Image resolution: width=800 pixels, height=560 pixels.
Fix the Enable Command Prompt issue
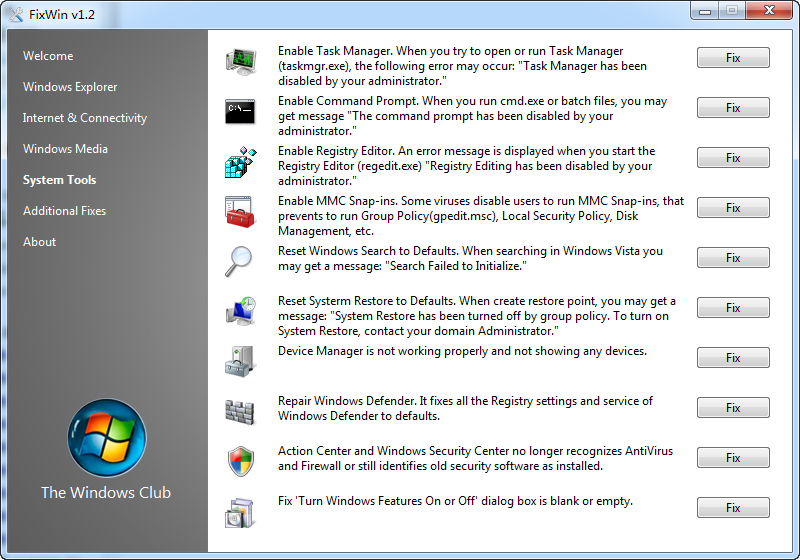tap(733, 108)
